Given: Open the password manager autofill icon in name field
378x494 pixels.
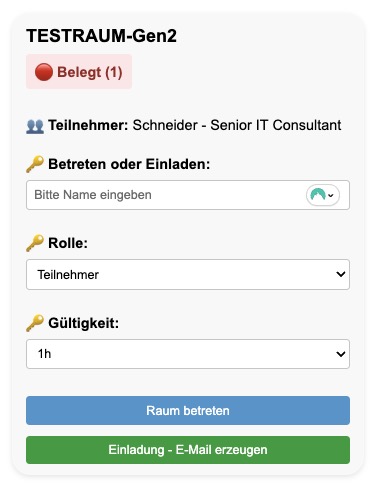Looking at the screenshot, I should pyautogui.click(x=323, y=195).
